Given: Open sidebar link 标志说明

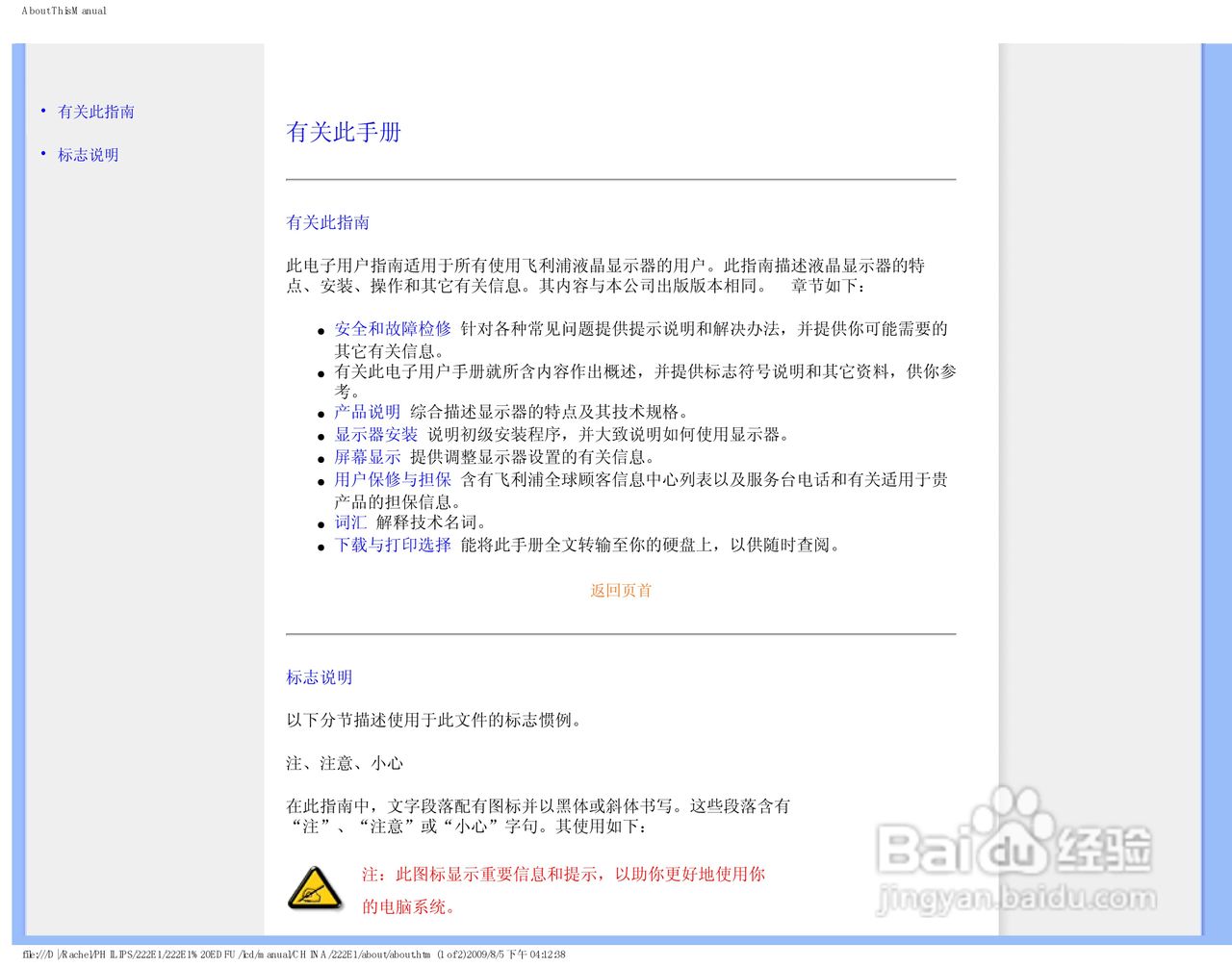Looking at the screenshot, I should (89, 155).
